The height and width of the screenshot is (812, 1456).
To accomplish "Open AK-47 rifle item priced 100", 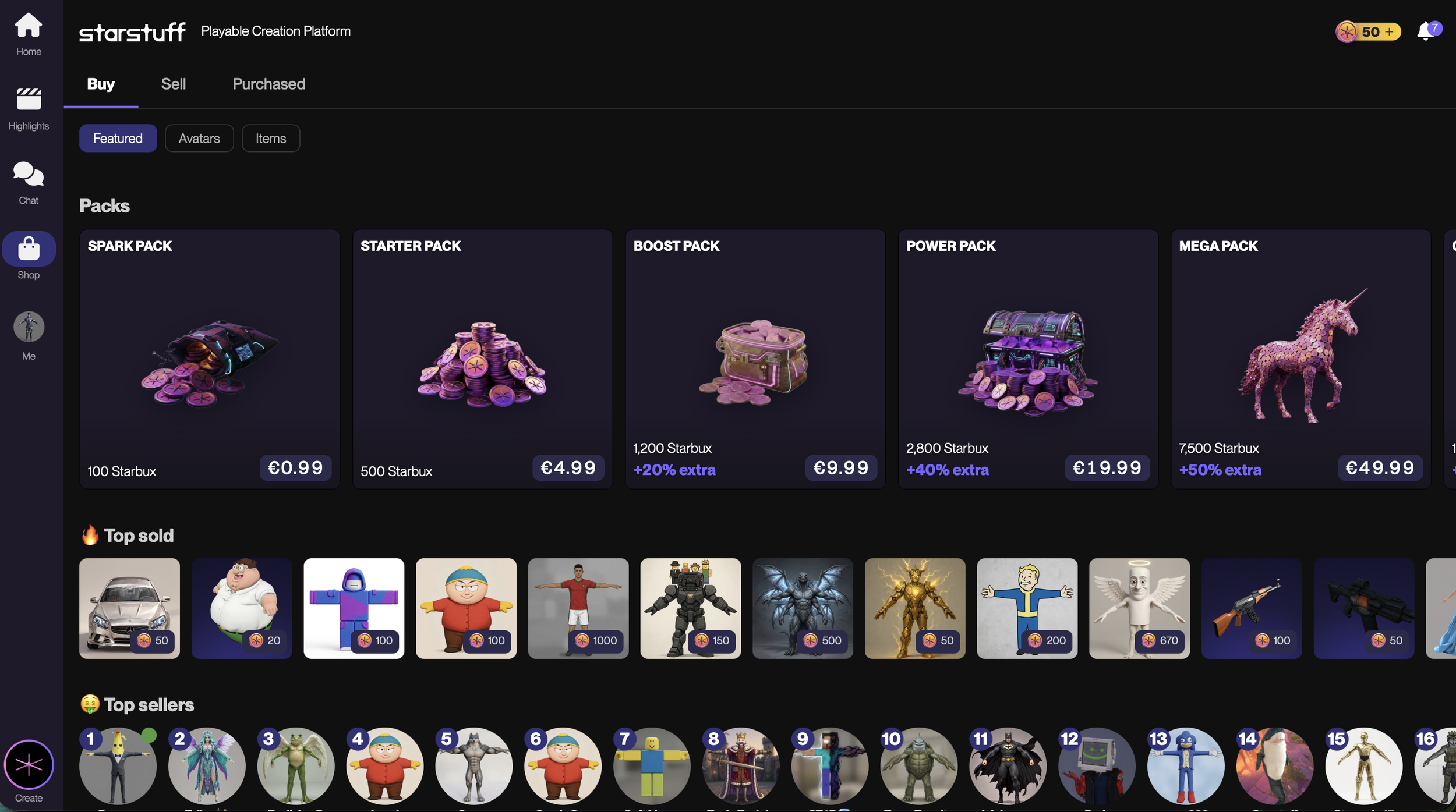I will [1252, 608].
